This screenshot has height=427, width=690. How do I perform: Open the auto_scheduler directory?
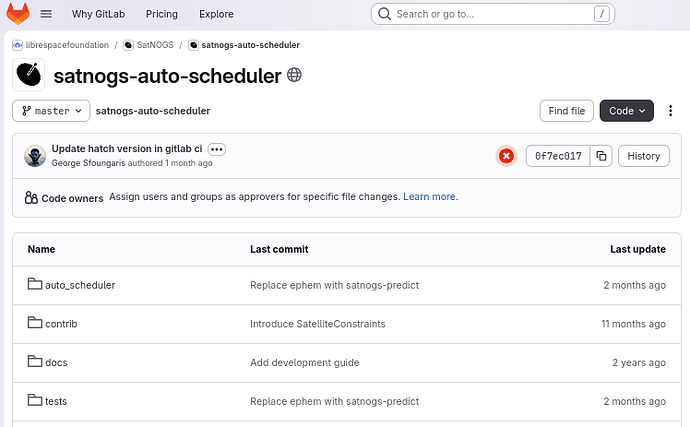click(x=80, y=285)
